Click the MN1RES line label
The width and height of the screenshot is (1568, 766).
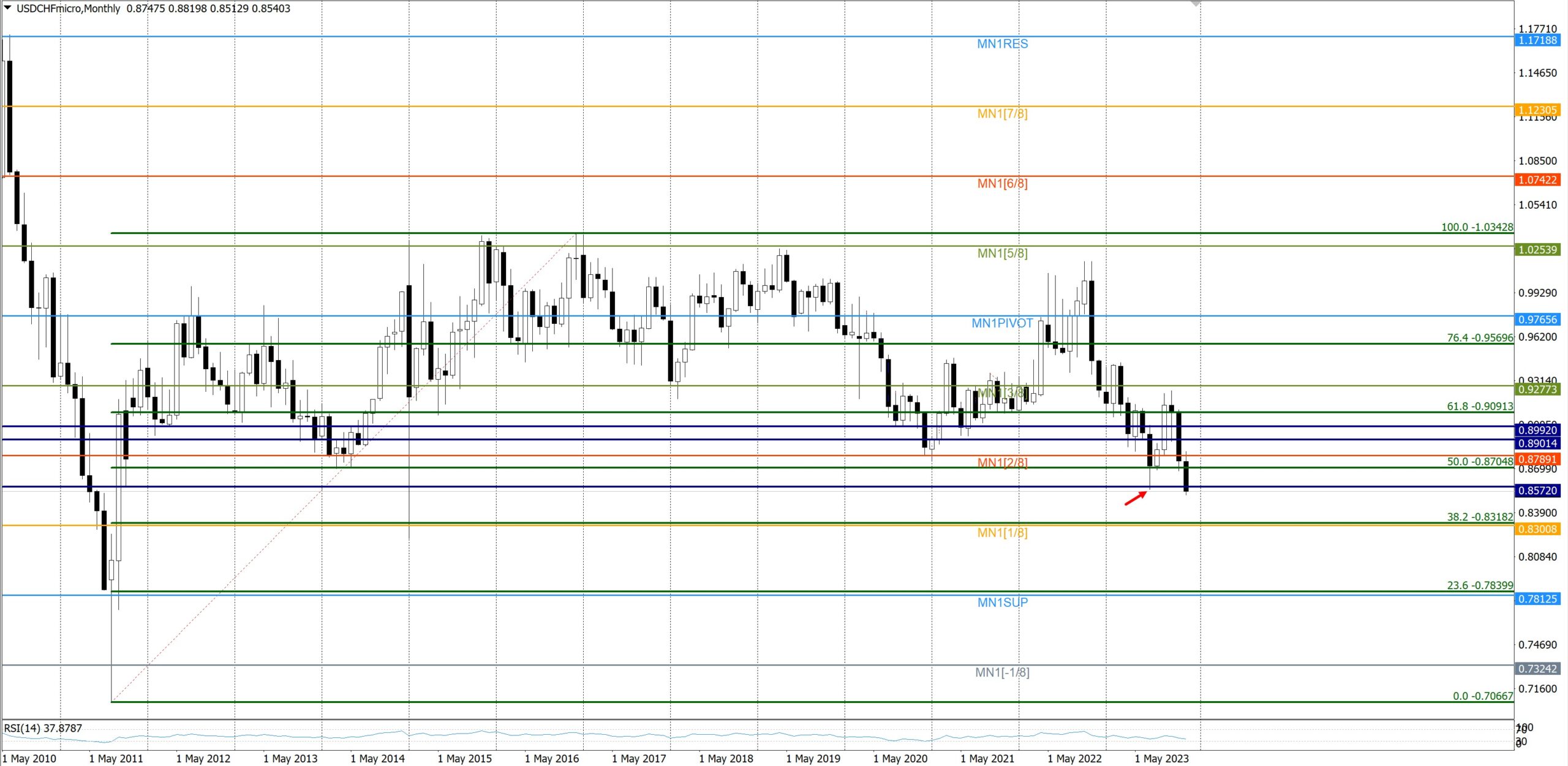point(1002,44)
